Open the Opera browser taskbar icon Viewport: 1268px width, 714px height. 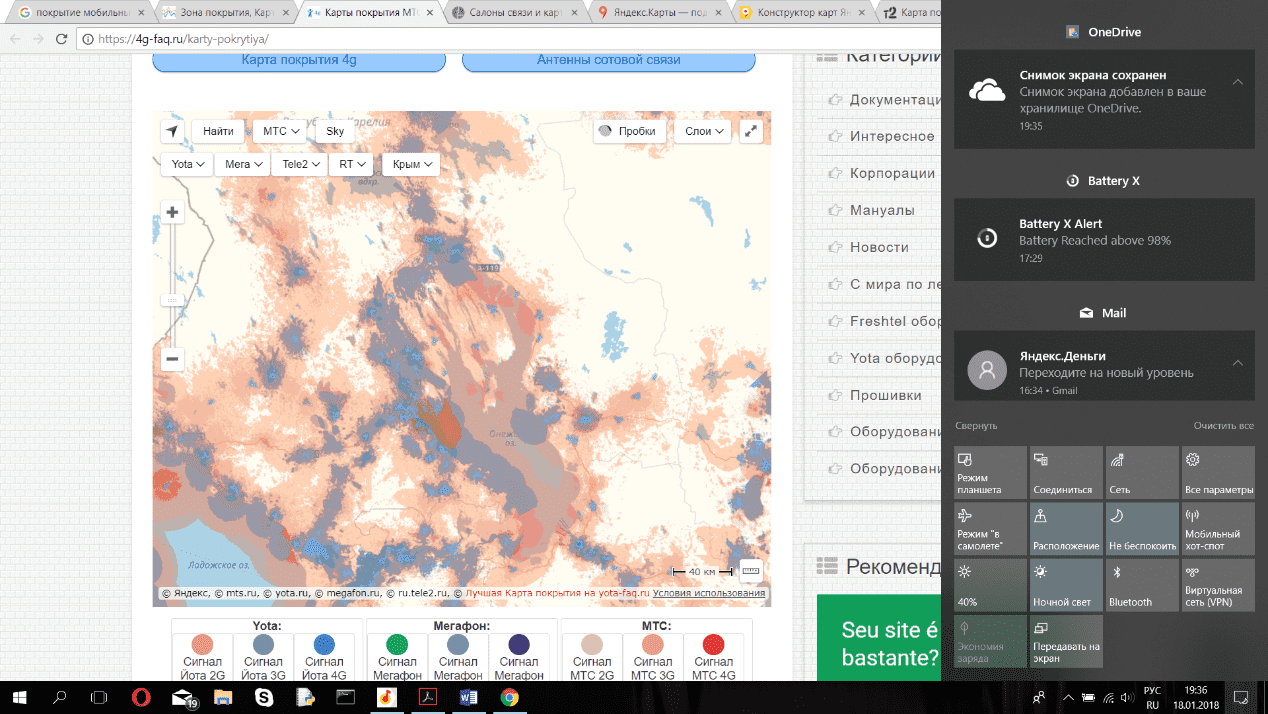(141, 697)
